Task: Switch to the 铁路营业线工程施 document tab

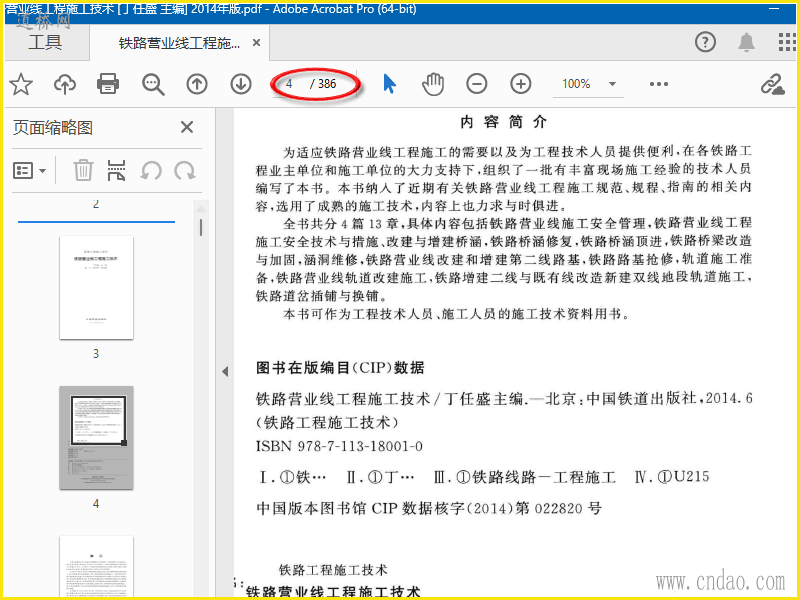Action: pyautogui.click(x=179, y=43)
